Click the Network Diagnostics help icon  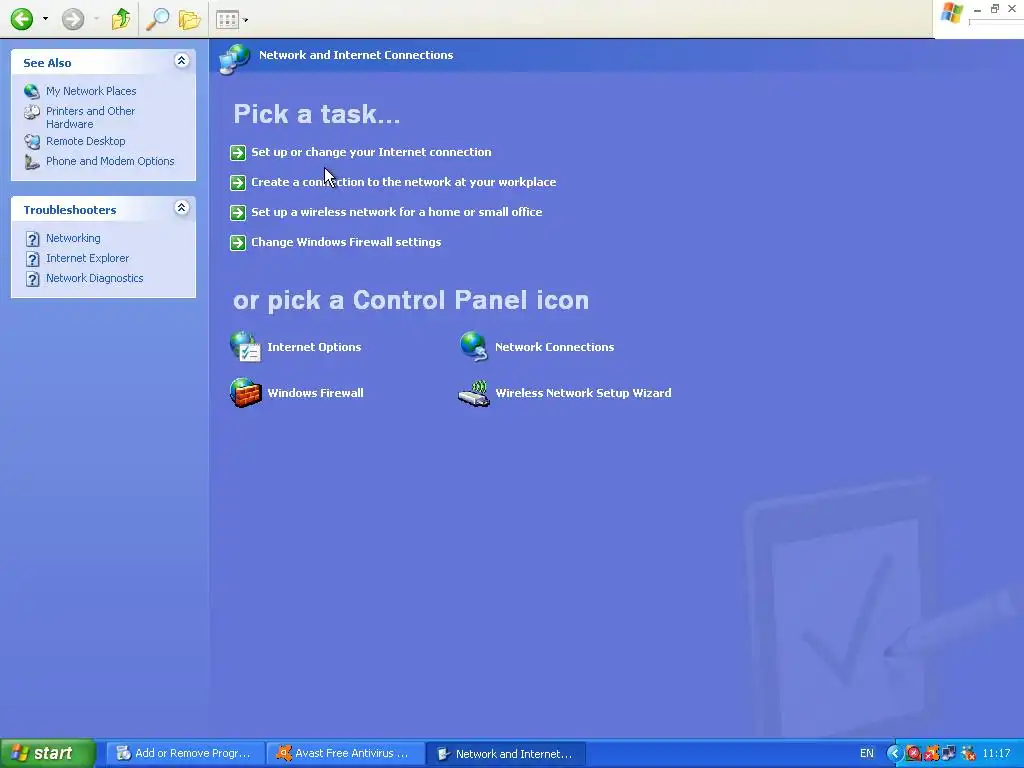tap(32, 279)
